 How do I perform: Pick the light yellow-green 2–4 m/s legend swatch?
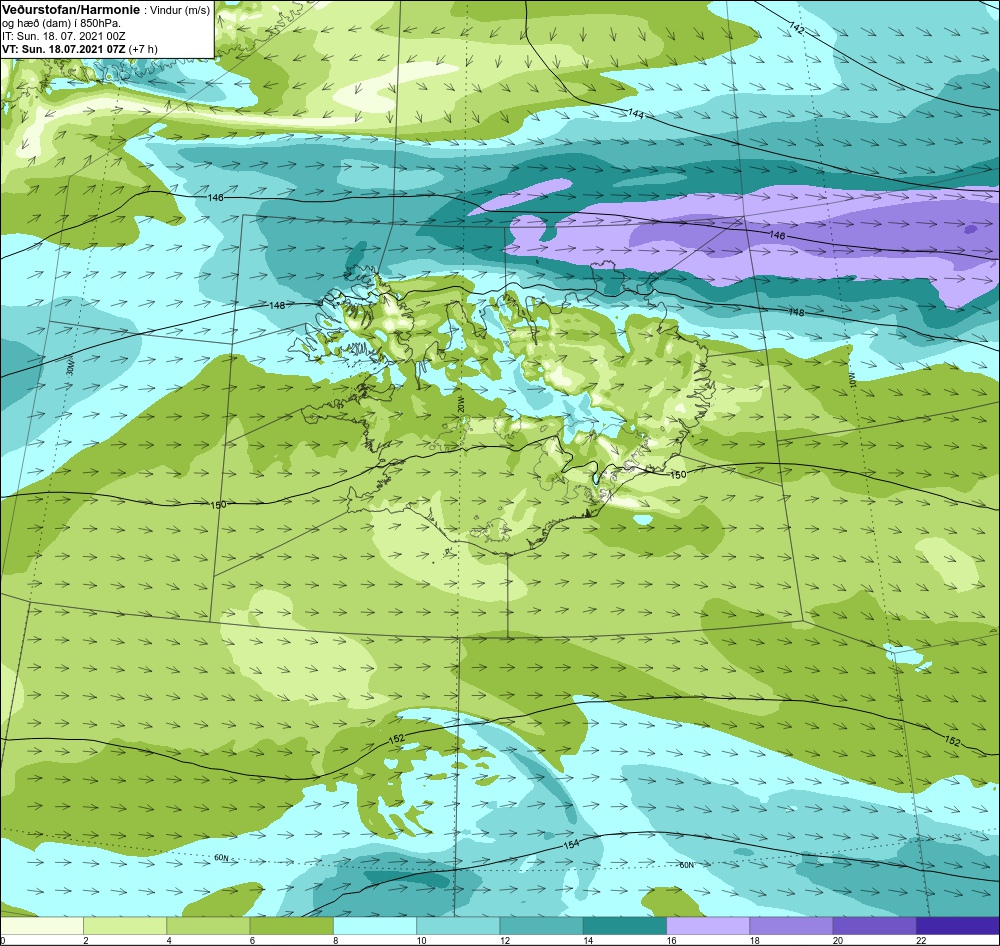click(x=125, y=925)
